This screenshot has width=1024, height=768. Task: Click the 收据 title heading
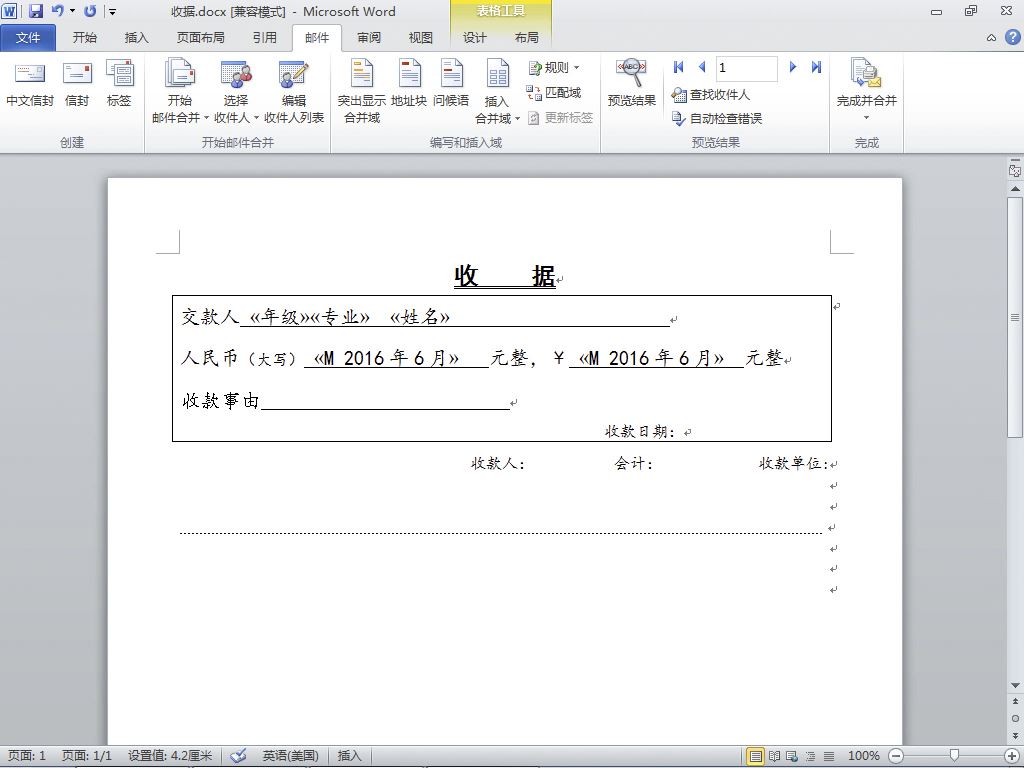(x=505, y=276)
